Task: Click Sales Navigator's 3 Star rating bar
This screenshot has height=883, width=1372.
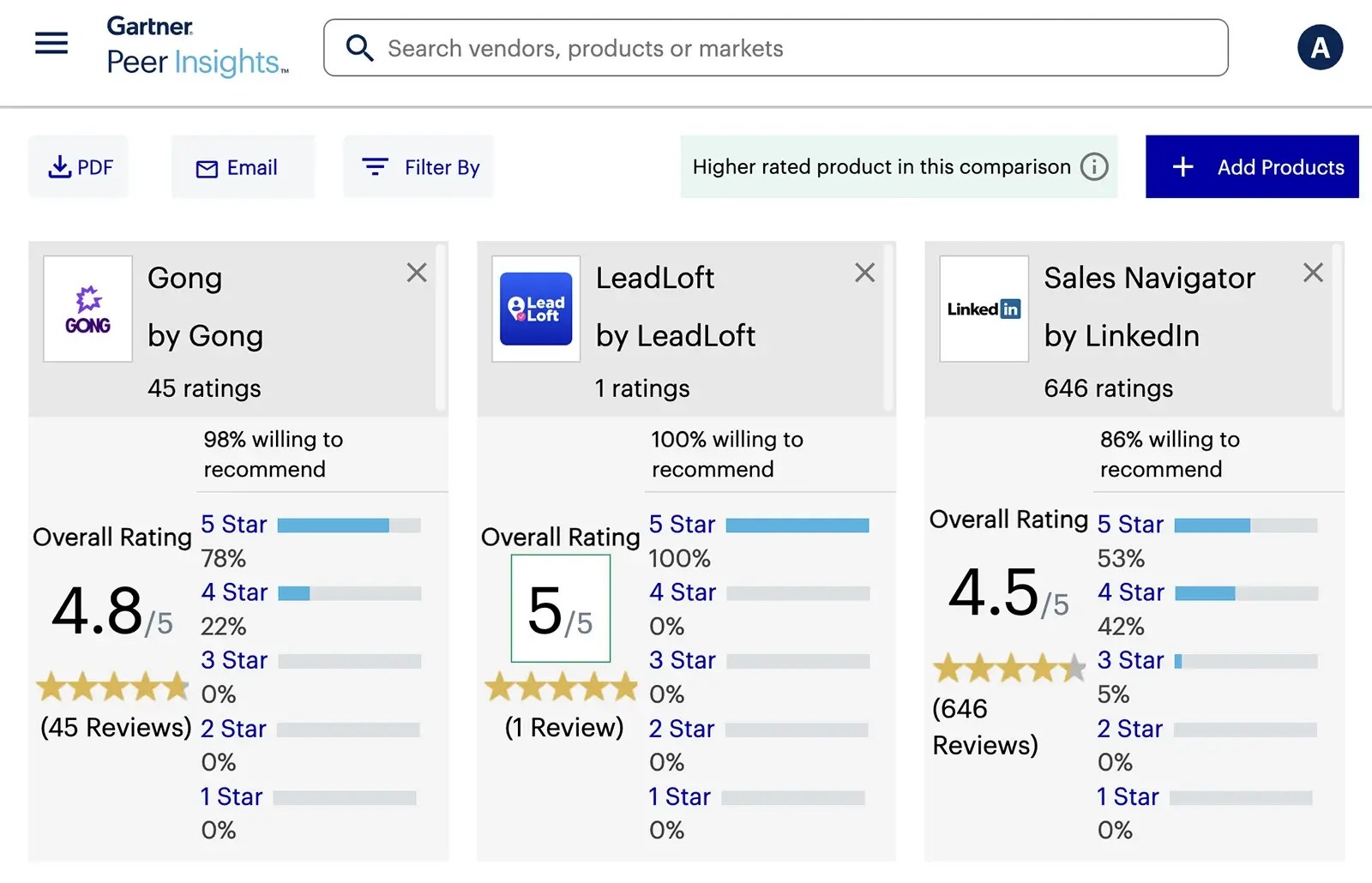Action: point(1246,661)
